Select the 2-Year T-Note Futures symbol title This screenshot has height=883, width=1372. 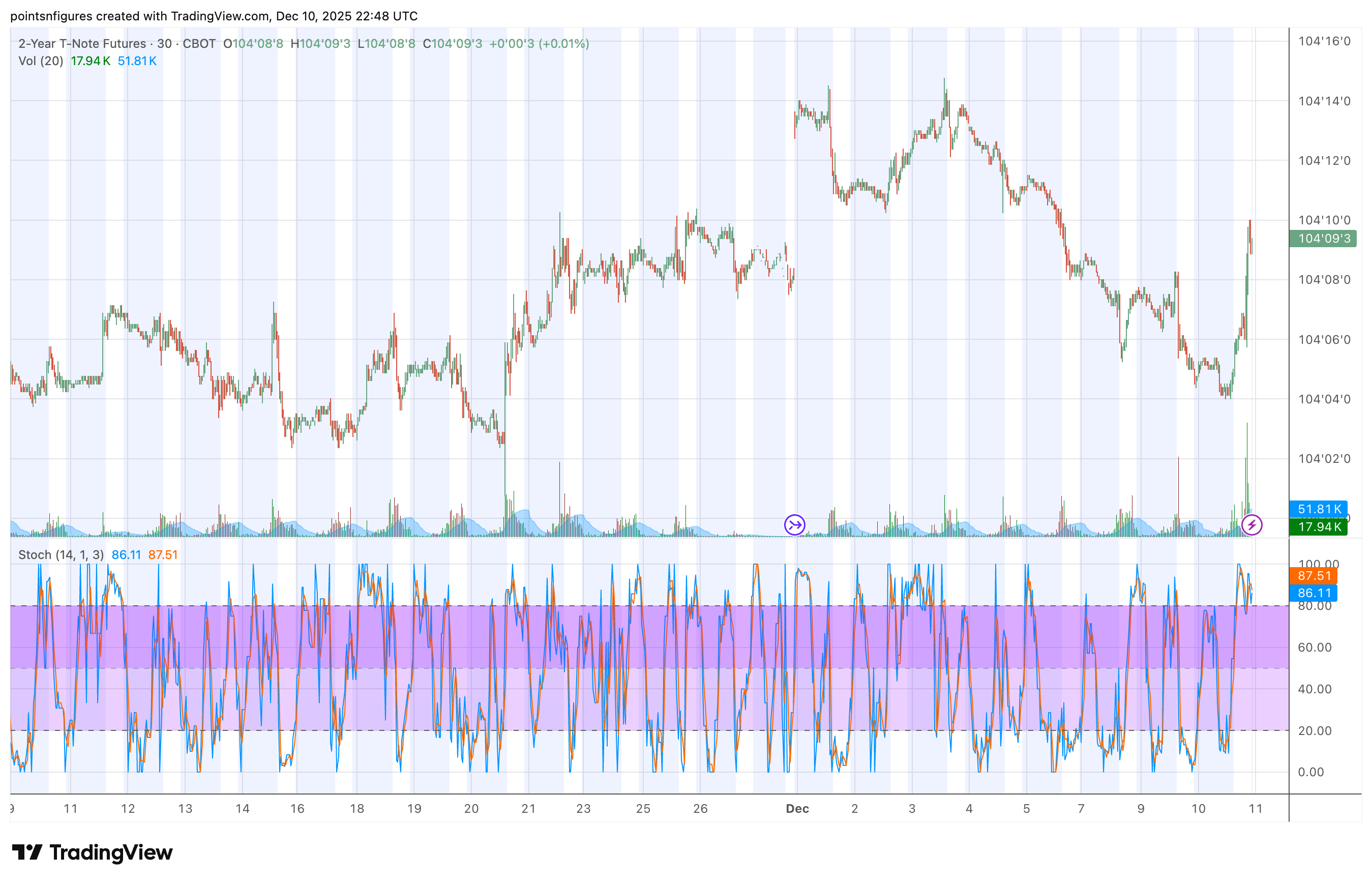(x=82, y=44)
